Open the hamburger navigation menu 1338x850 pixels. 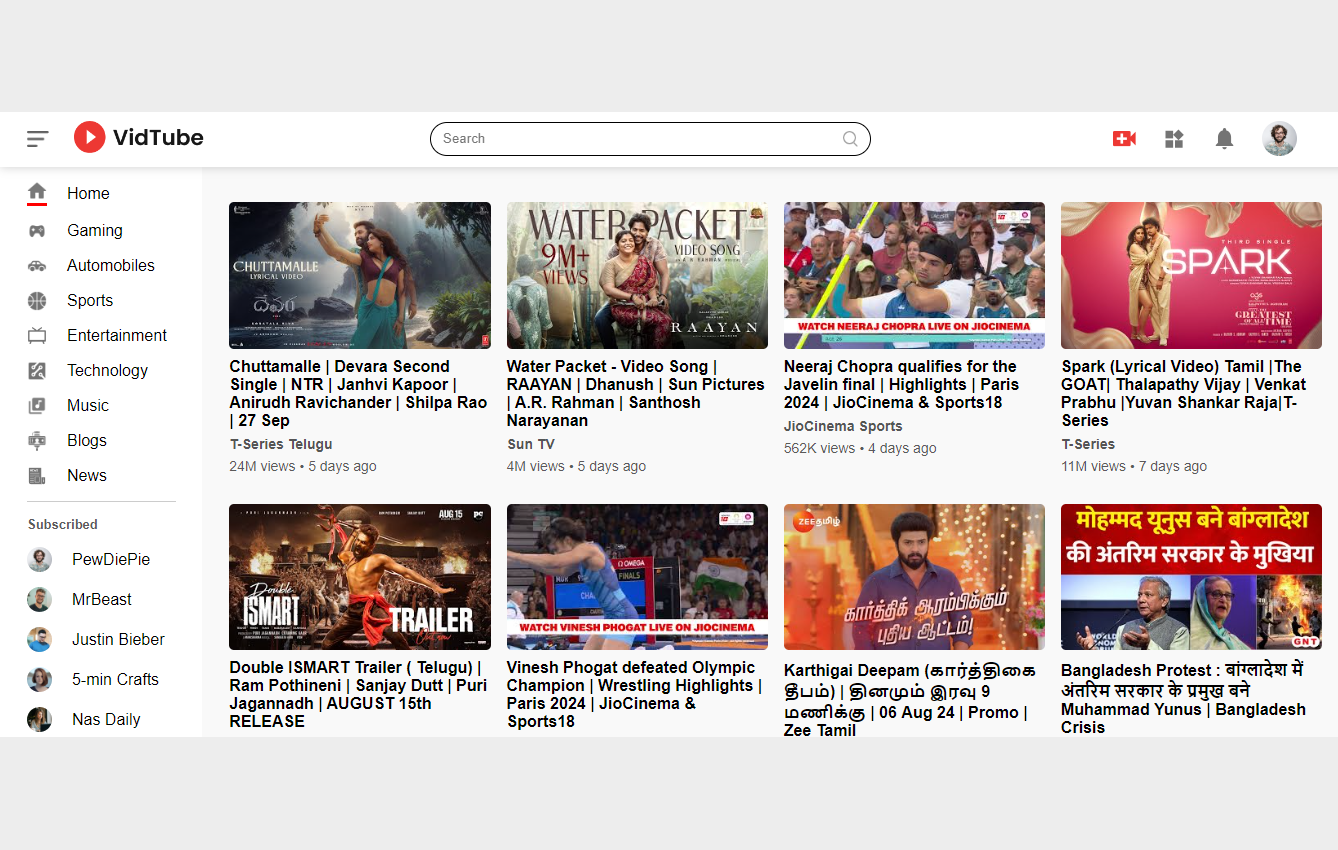coord(37,138)
